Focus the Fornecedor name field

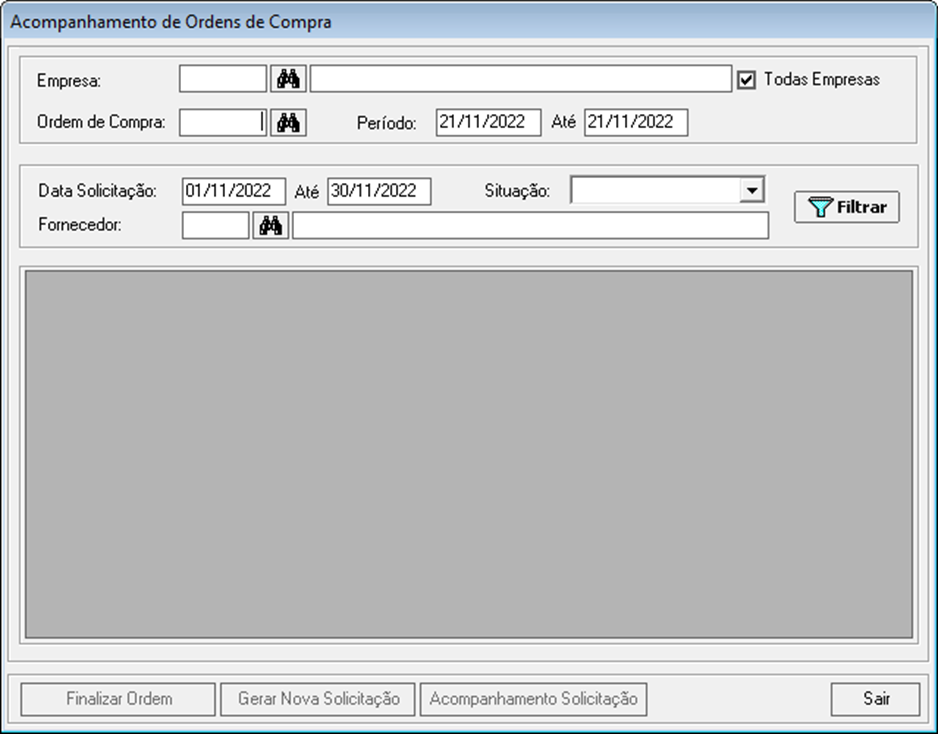(x=531, y=226)
